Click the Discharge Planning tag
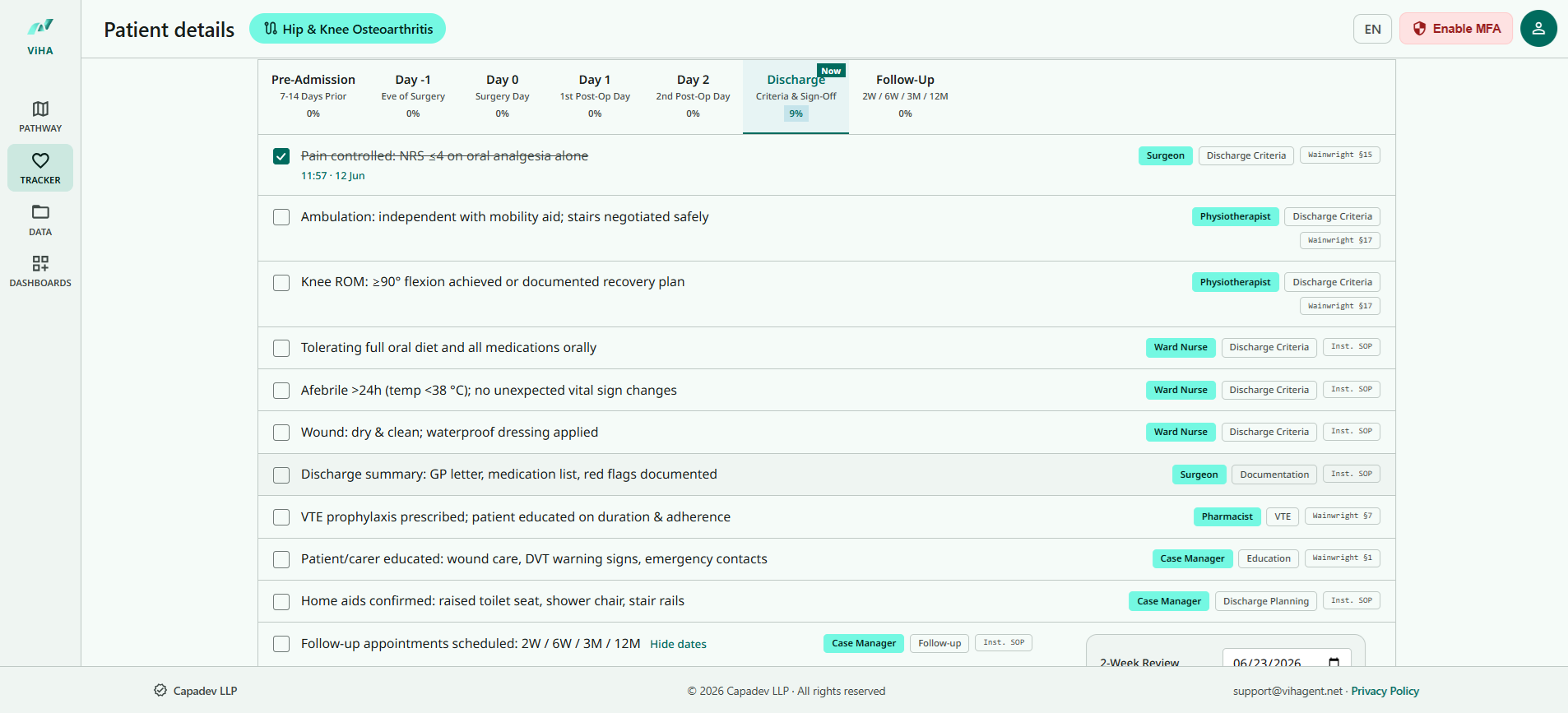 tap(1265, 601)
